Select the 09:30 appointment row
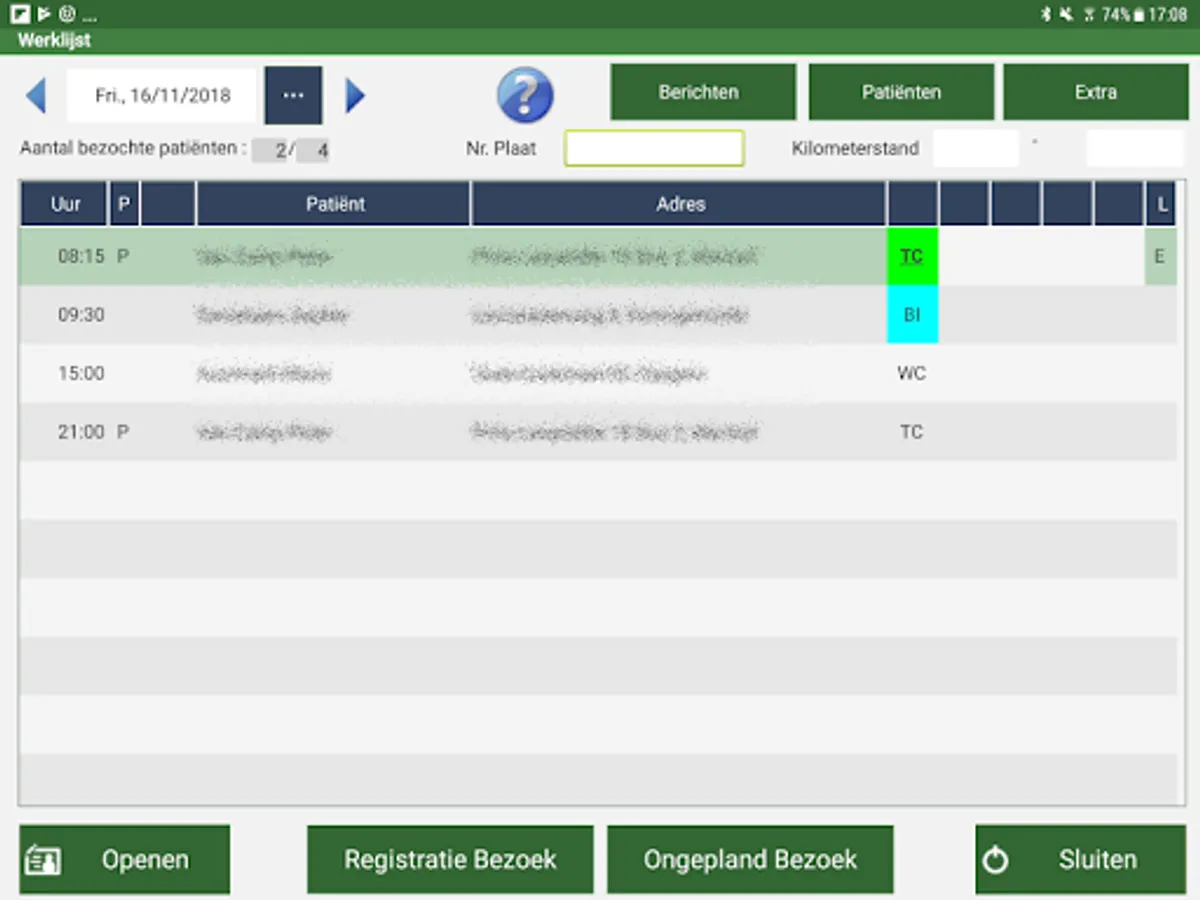This screenshot has width=1200, height=900. (598, 315)
